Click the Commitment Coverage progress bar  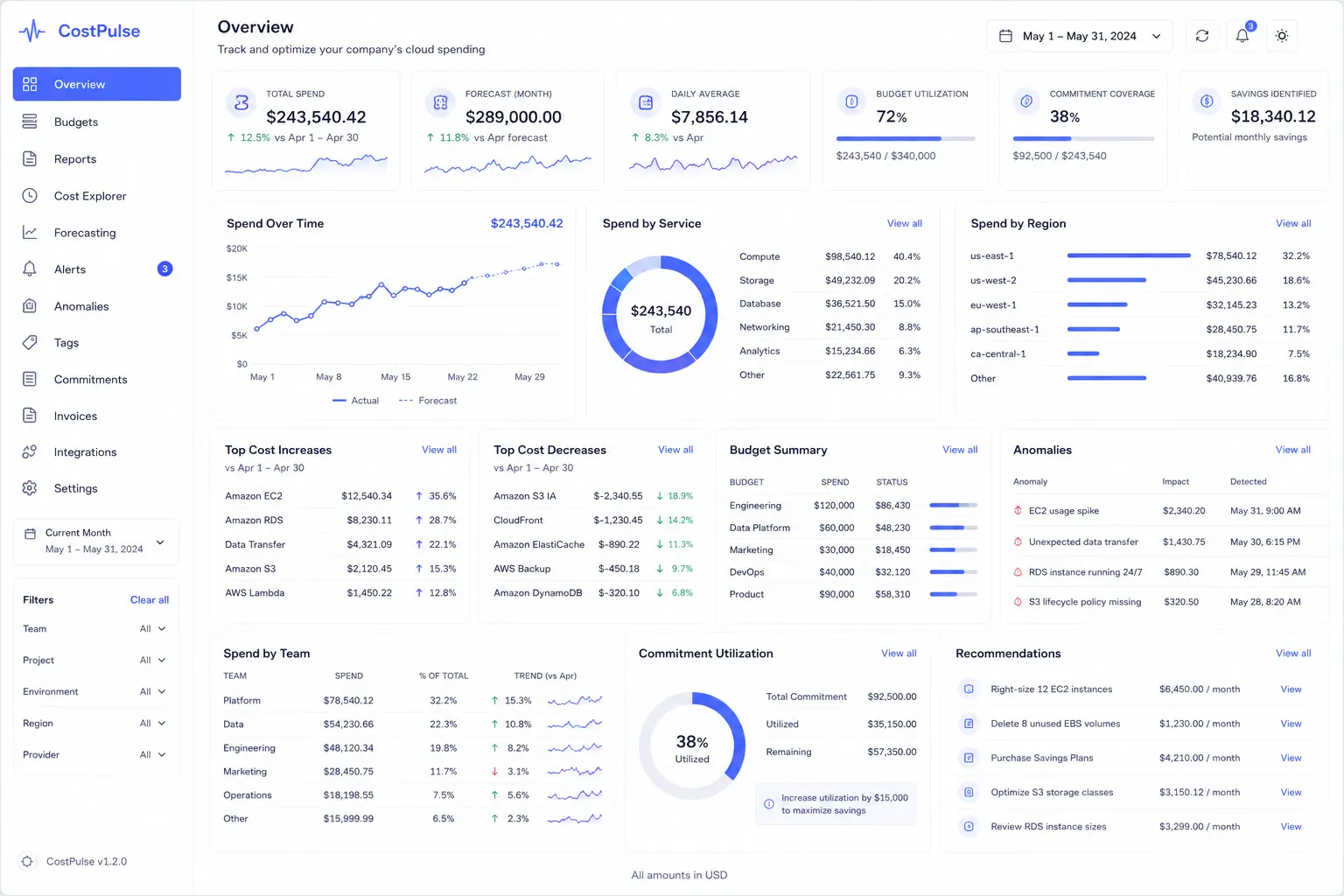(x=1083, y=138)
